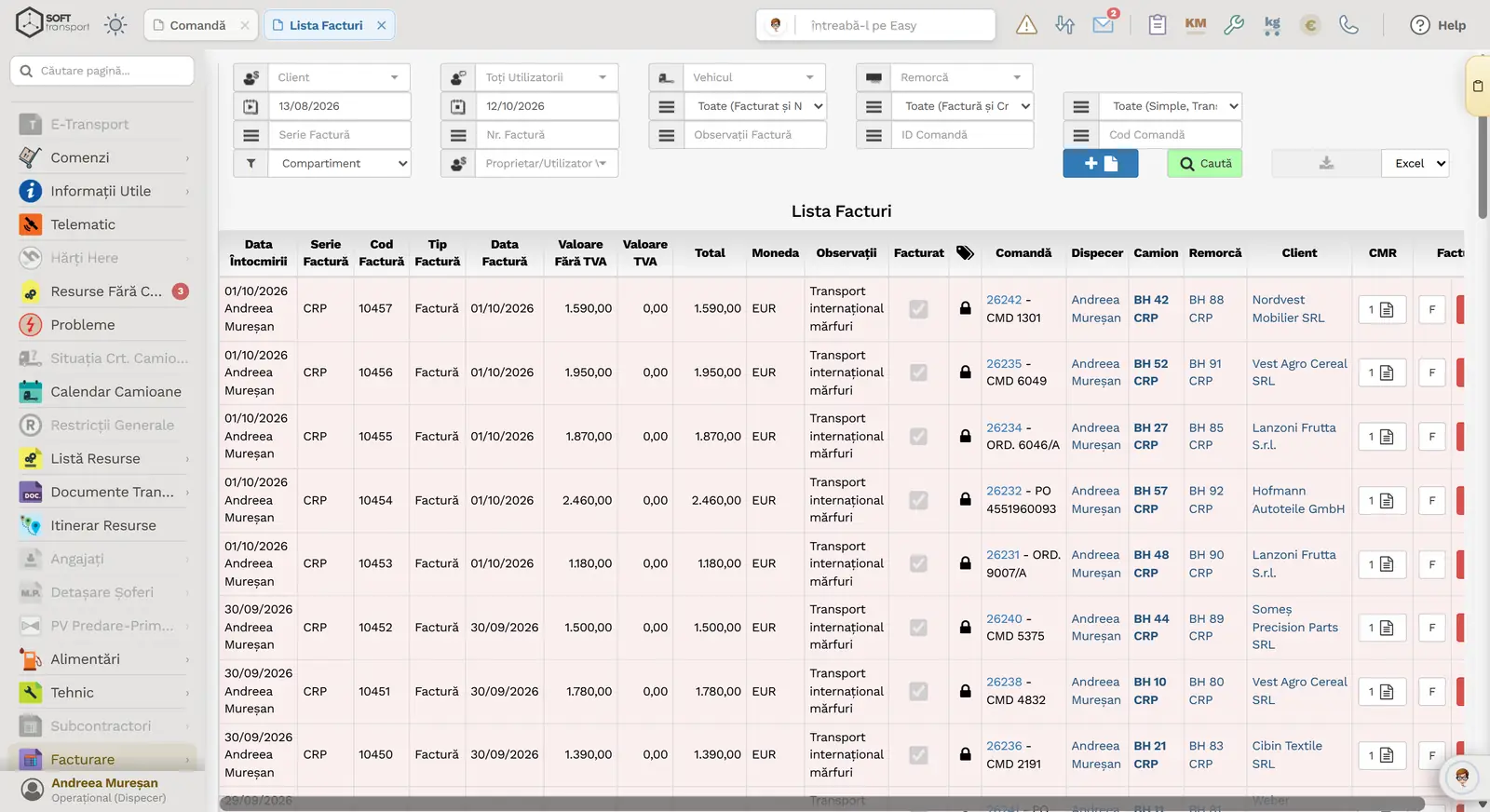Open CMR document for invoice 10457
The height and width of the screenshot is (812, 1490).
coord(1382,309)
